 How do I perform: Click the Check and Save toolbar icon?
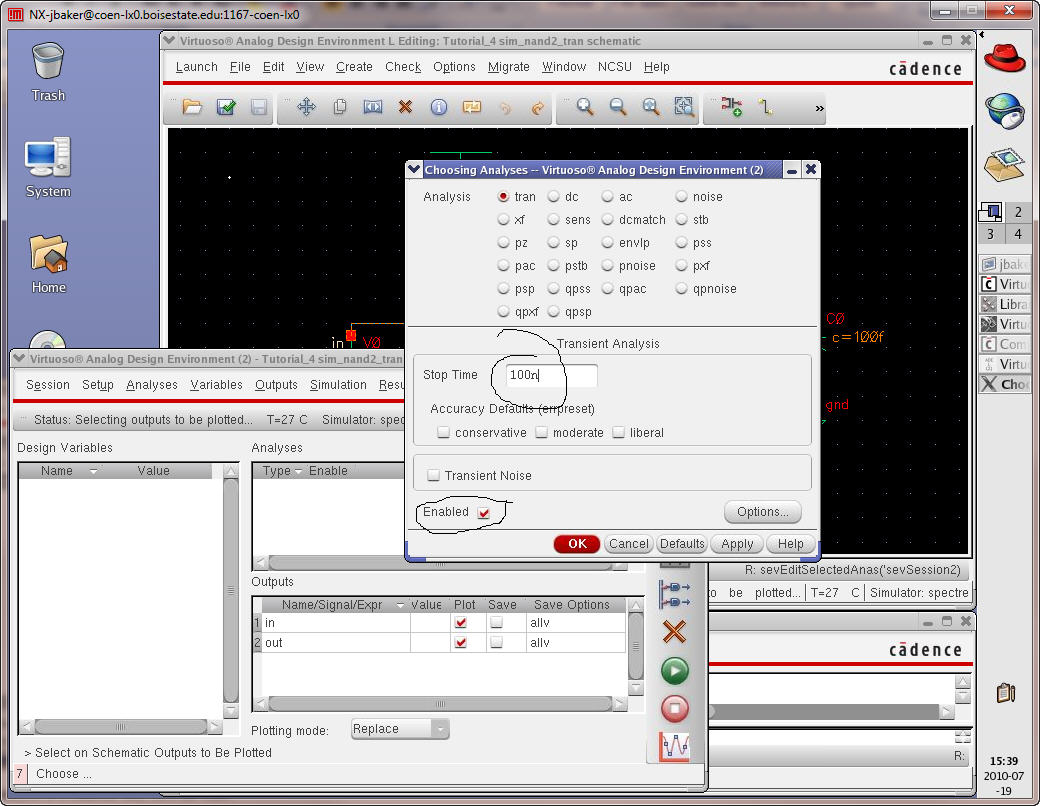tap(226, 107)
